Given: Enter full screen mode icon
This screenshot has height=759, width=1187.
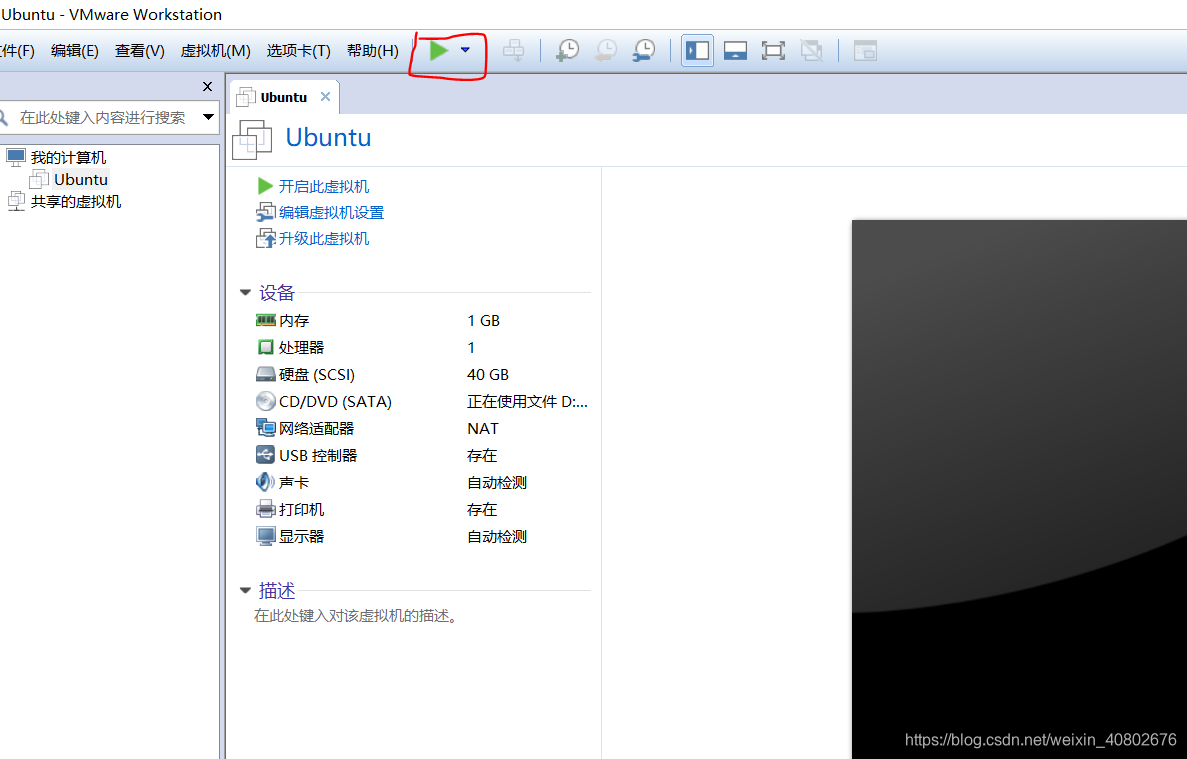Looking at the screenshot, I should point(773,51).
